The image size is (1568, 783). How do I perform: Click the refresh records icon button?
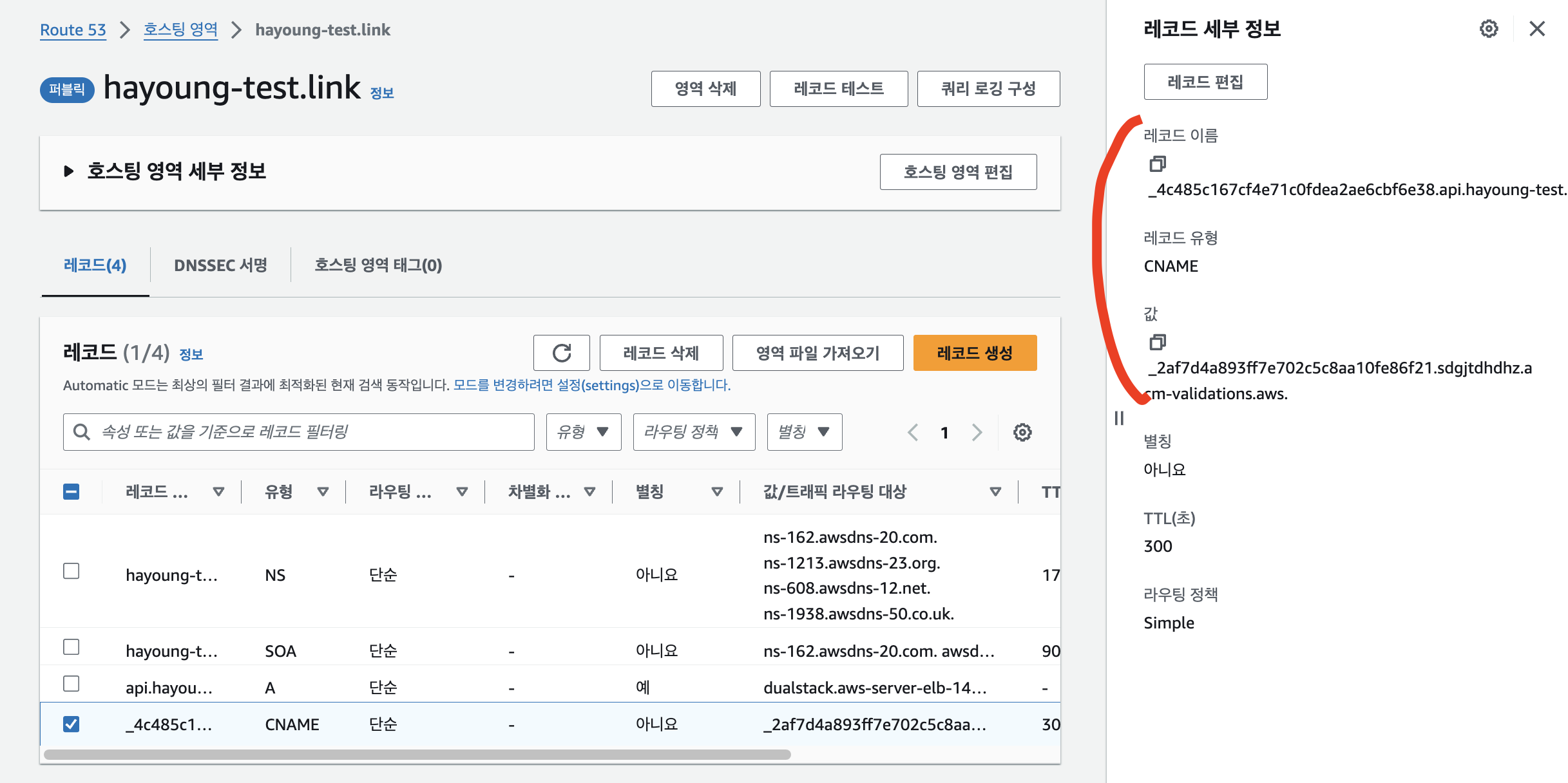561,353
